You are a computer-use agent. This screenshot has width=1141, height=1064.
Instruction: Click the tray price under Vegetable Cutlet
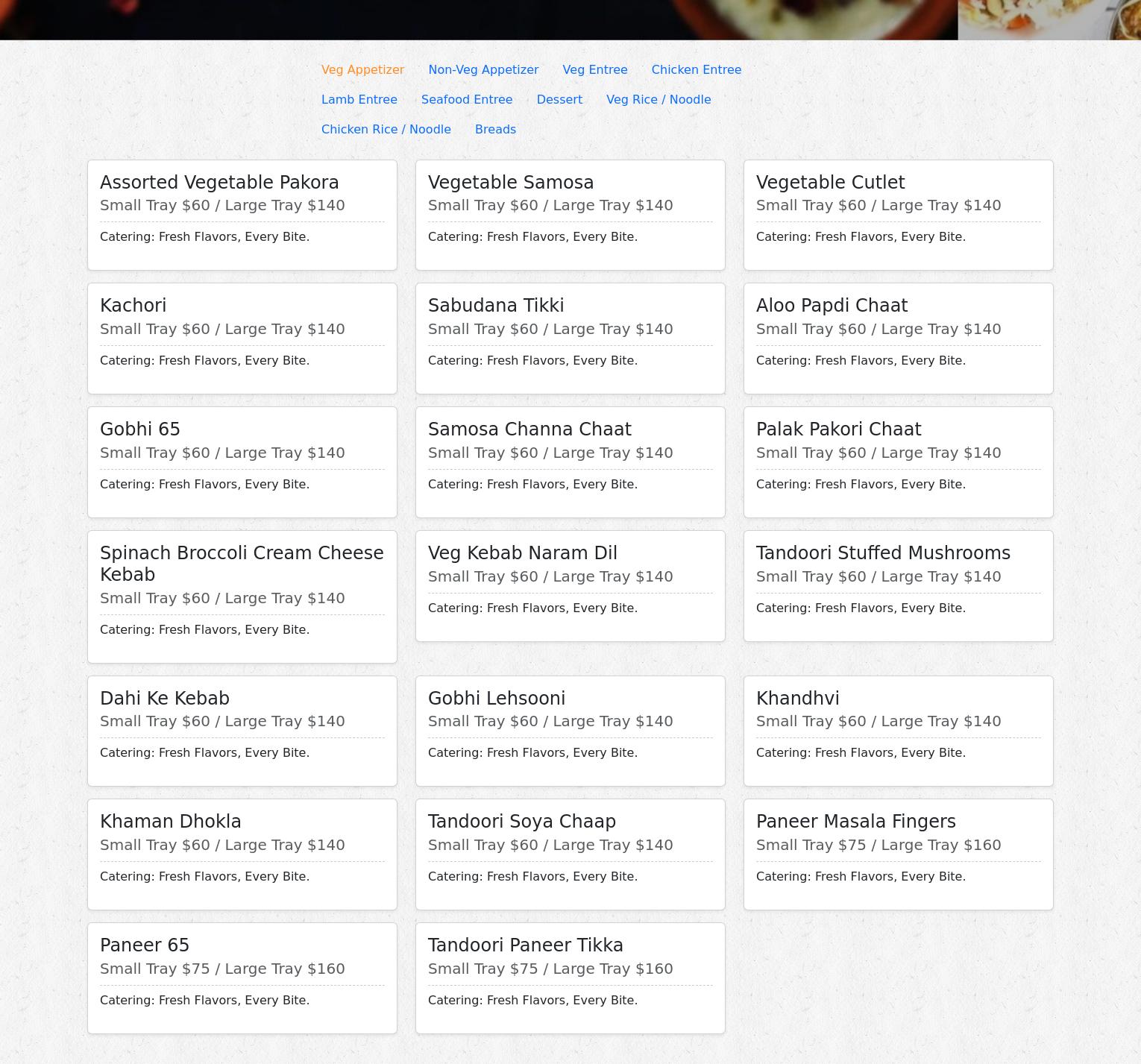coord(878,205)
